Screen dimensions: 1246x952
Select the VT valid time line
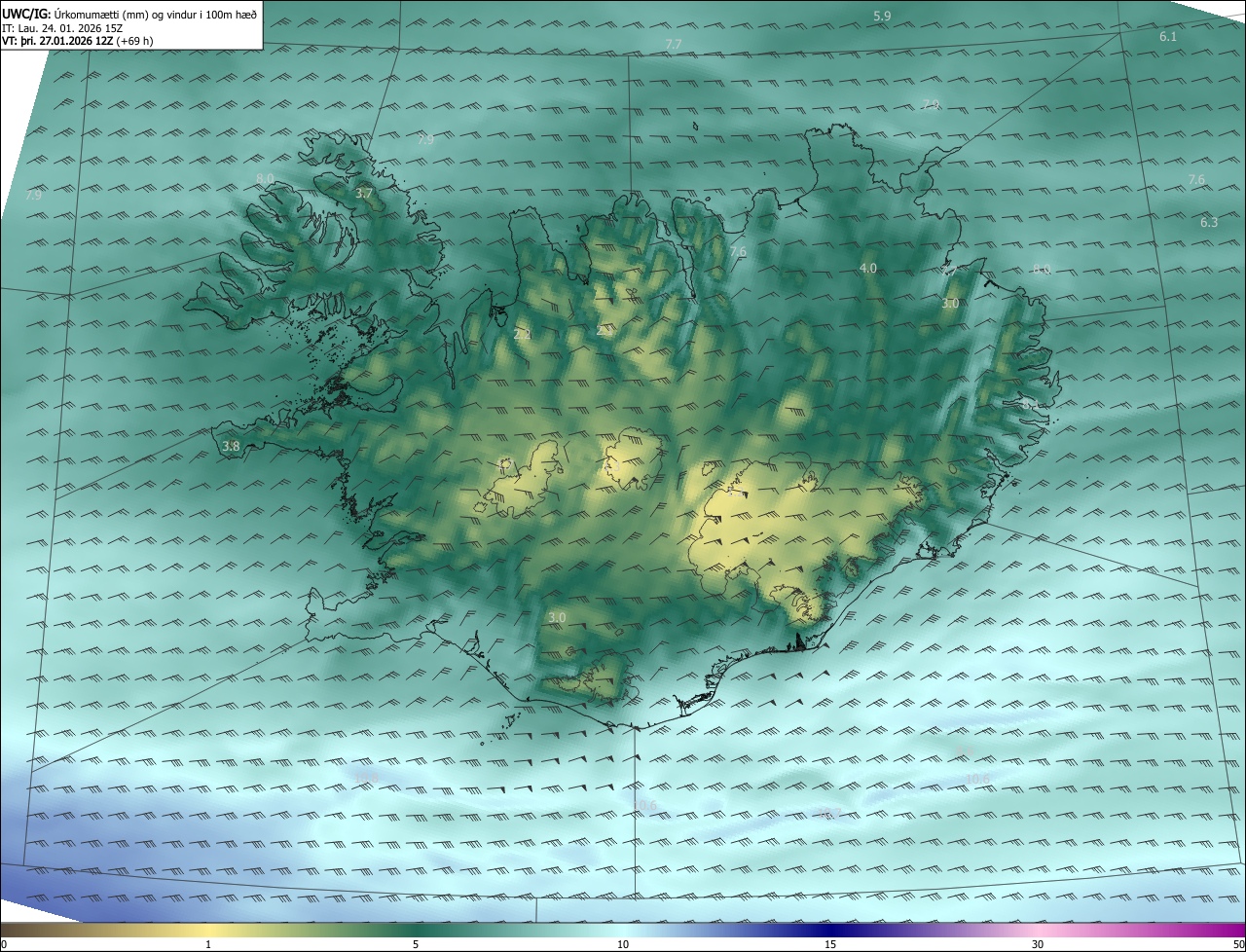click(x=78, y=41)
